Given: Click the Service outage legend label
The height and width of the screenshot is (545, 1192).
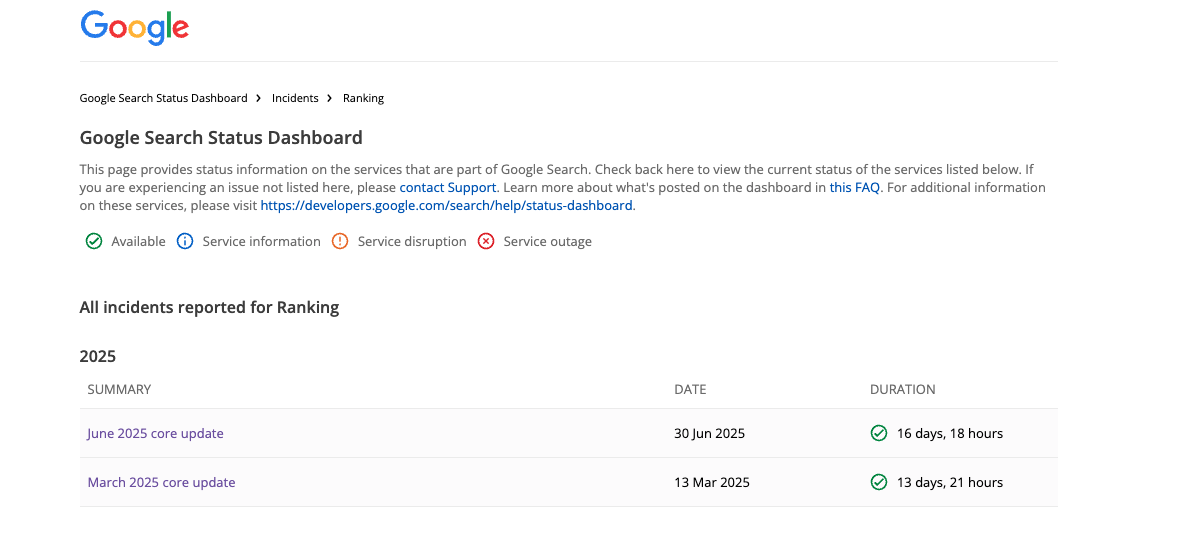Looking at the screenshot, I should pos(547,242).
